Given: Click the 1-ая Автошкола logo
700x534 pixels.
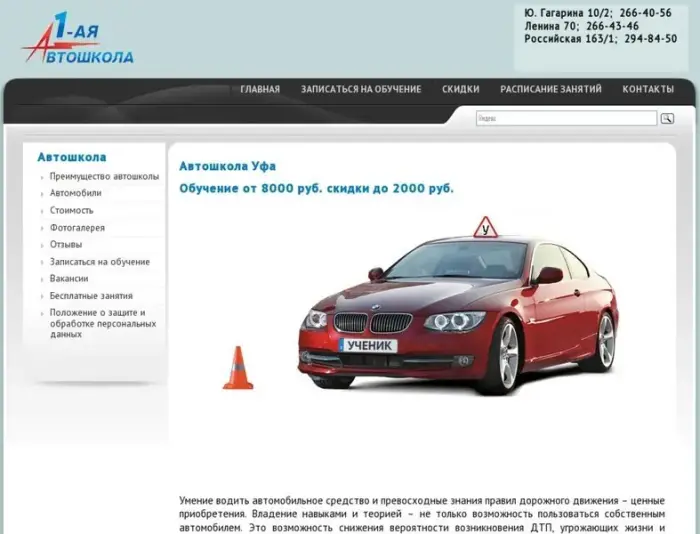Looking at the screenshot, I should tap(78, 39).
